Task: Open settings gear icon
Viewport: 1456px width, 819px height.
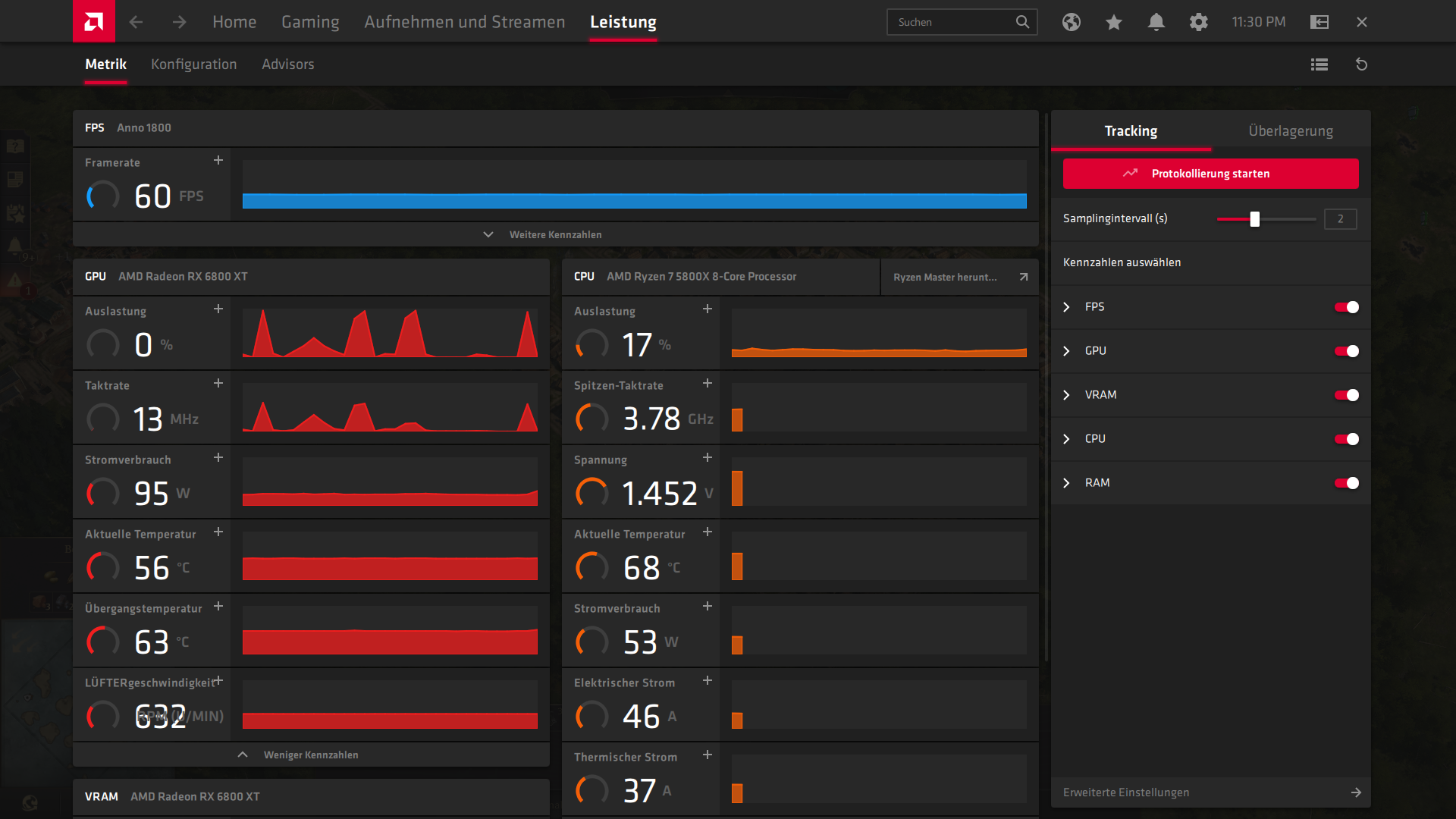Action: tap(1198, 22)
